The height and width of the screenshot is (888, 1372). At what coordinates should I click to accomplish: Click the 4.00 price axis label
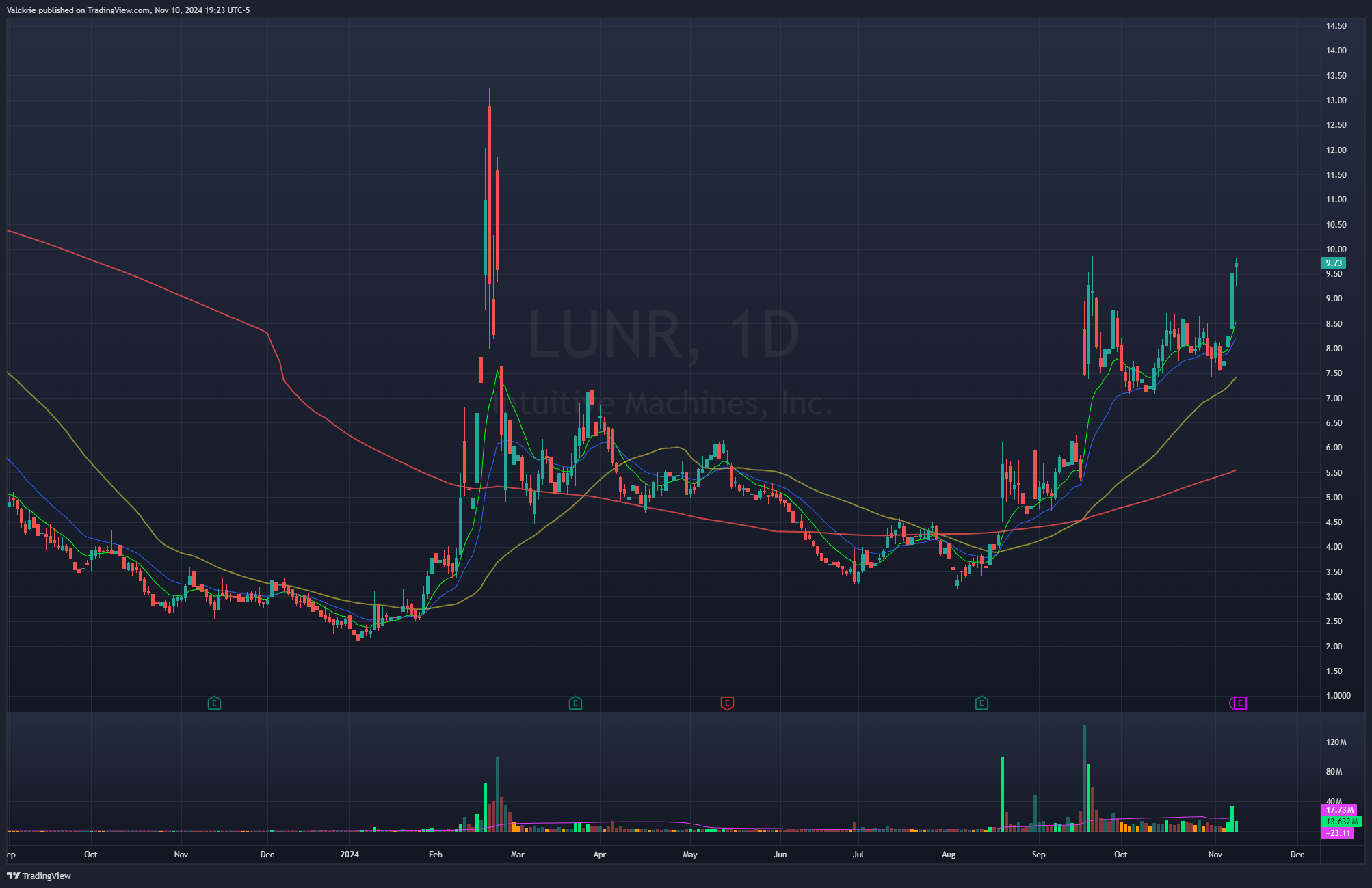[1334, 547]
